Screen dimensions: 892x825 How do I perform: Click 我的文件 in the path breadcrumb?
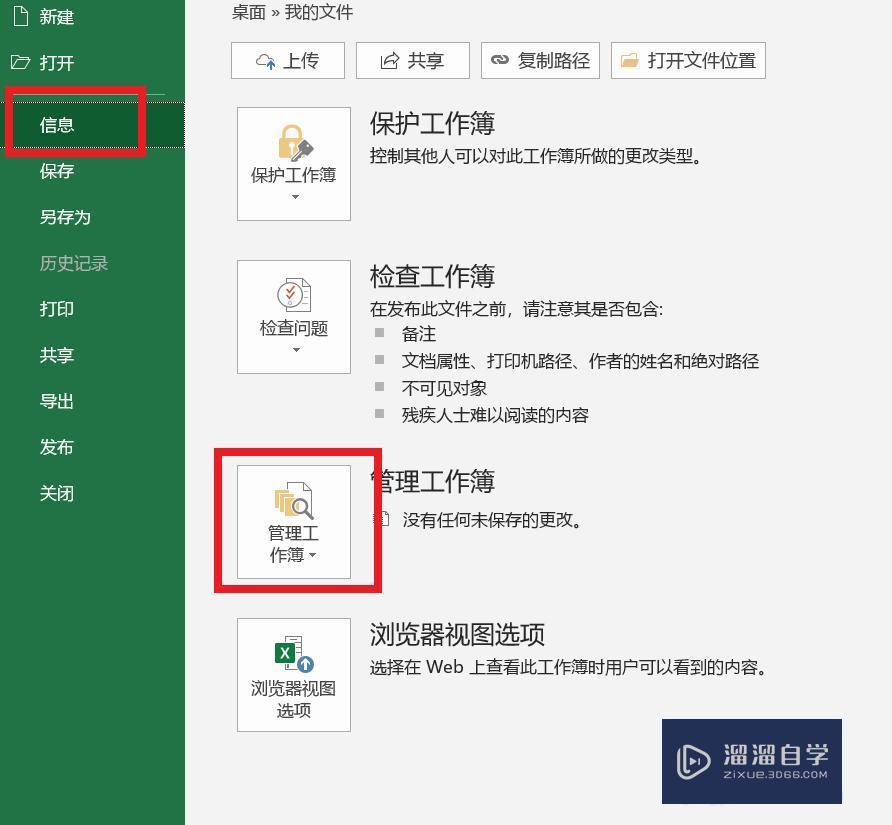click(x=319, y=12)
